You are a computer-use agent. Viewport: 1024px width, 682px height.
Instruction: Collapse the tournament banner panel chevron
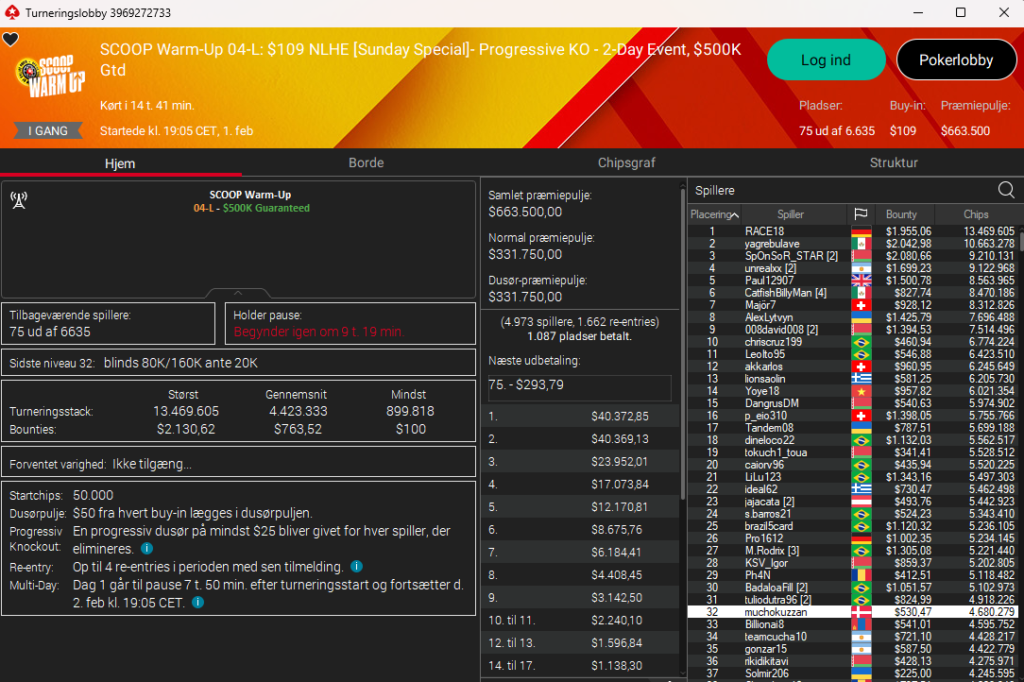pyautogui.click(x=240, y=293)
